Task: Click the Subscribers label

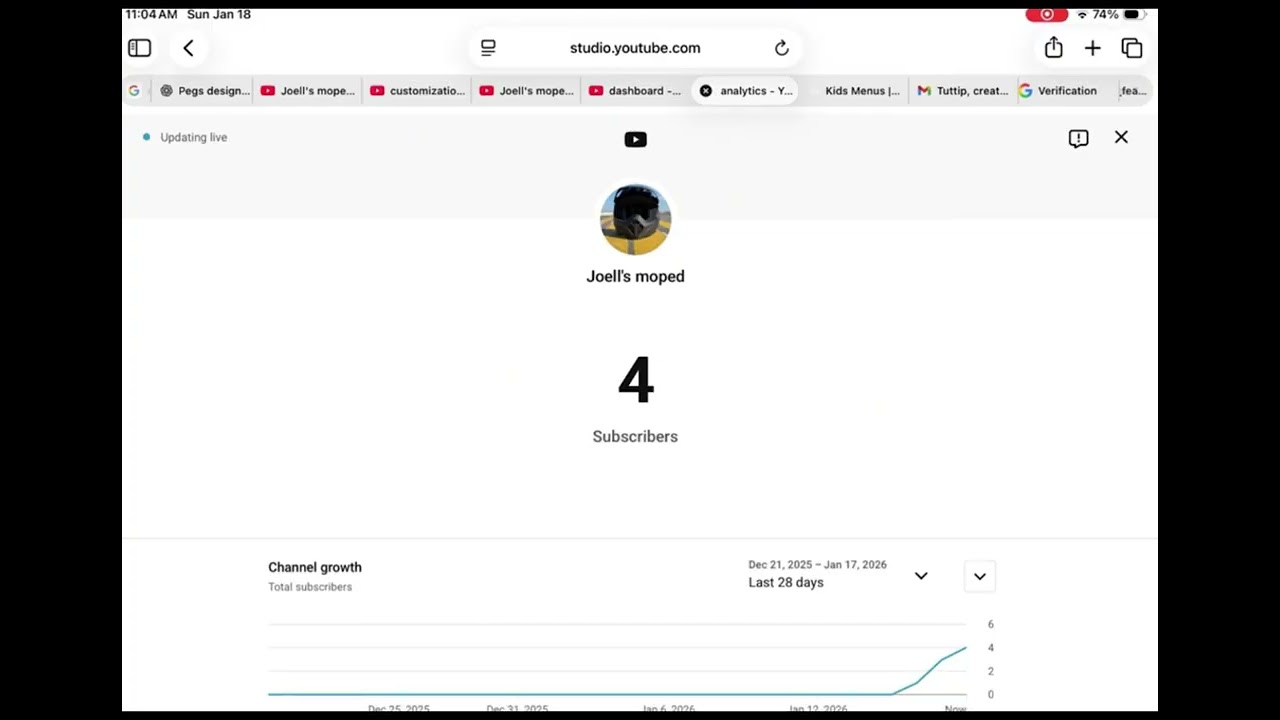Action: click(635, 437)
